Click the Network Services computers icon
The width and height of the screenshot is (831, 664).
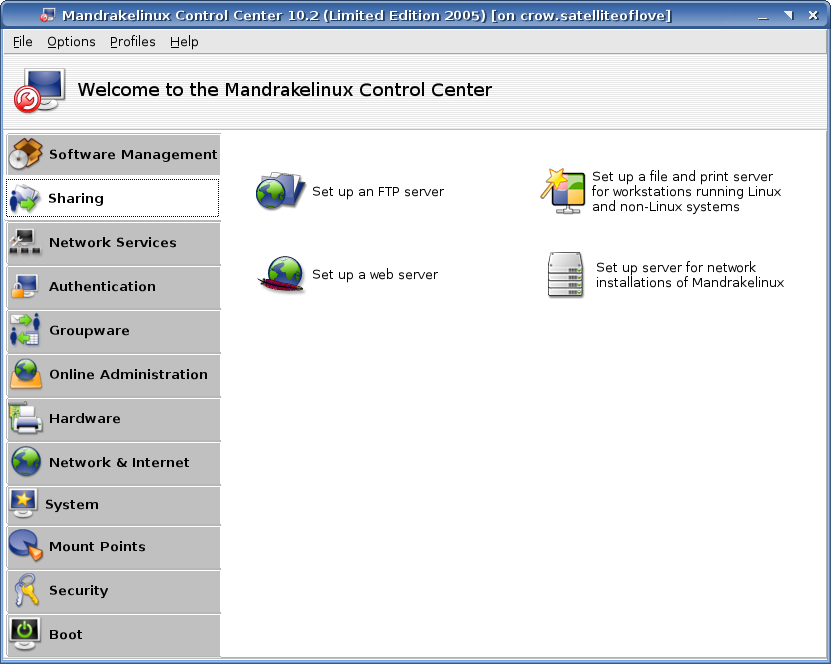26,242
